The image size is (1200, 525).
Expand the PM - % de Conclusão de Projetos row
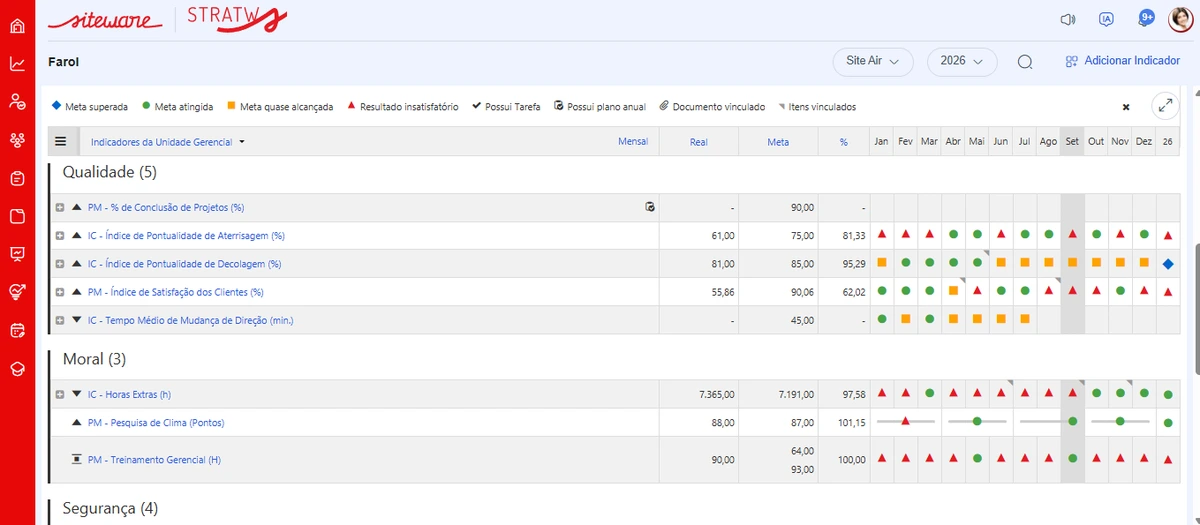pyautogui.click(x=60, y=208)
